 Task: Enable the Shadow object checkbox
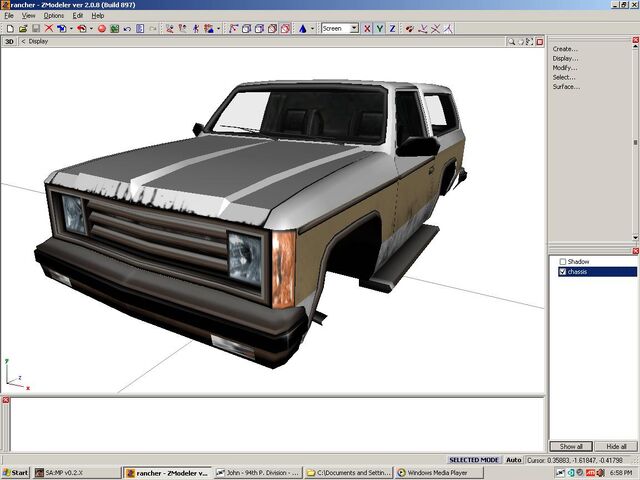tap(563, 262)
